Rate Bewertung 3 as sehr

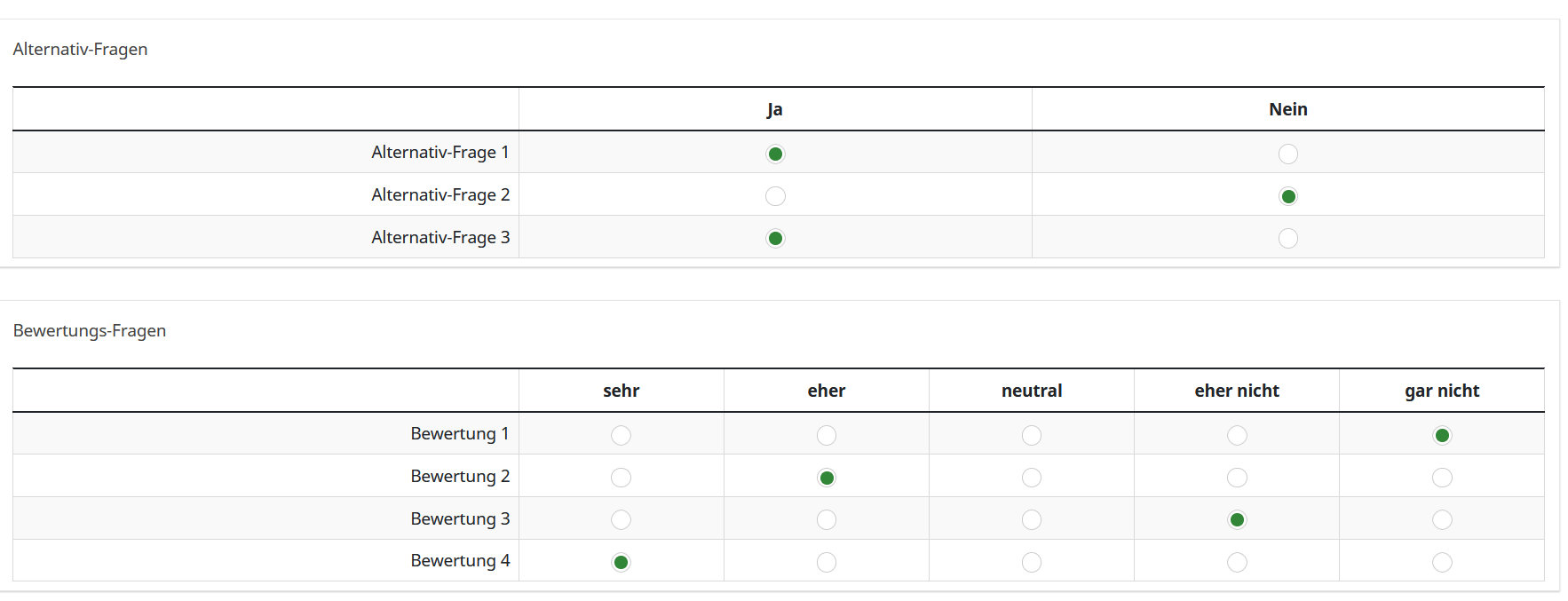621,519
